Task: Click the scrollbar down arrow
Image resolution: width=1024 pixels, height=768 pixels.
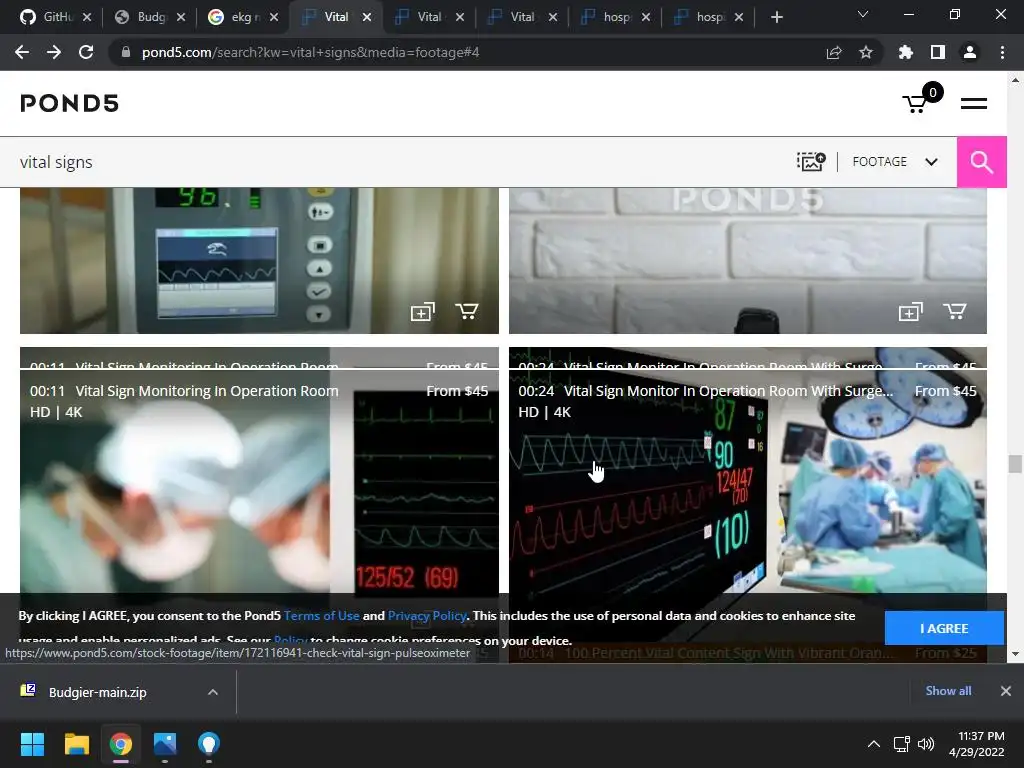Action: point(1014,654)
